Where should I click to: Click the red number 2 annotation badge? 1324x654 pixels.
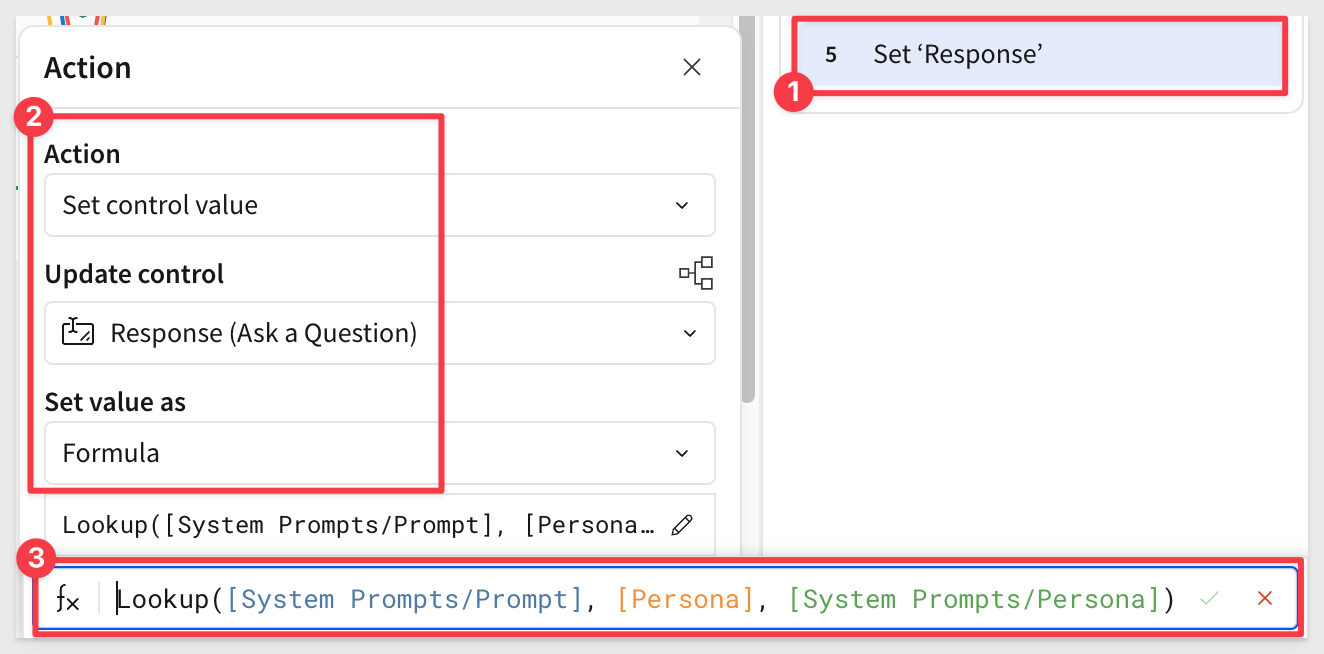(x=32, y=117)
